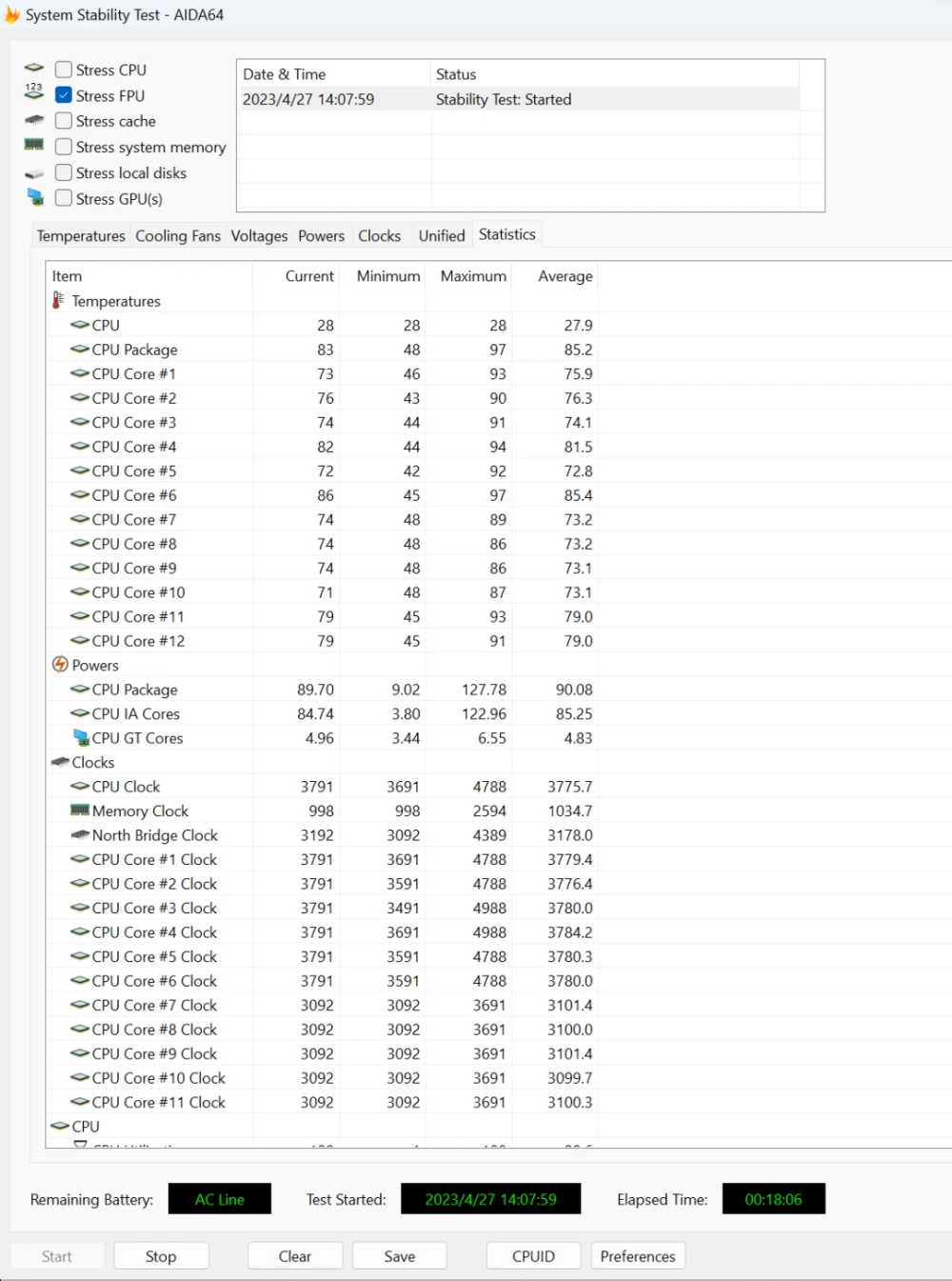Select the Statistics tab
Screen dimensions: 952x1281
(x=507, y=234)
